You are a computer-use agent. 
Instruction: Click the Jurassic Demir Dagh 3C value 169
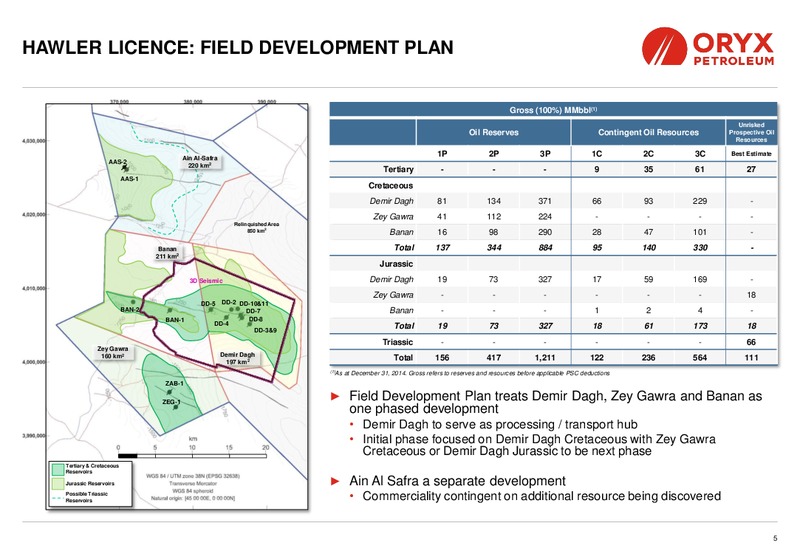(x=699, y=279)
